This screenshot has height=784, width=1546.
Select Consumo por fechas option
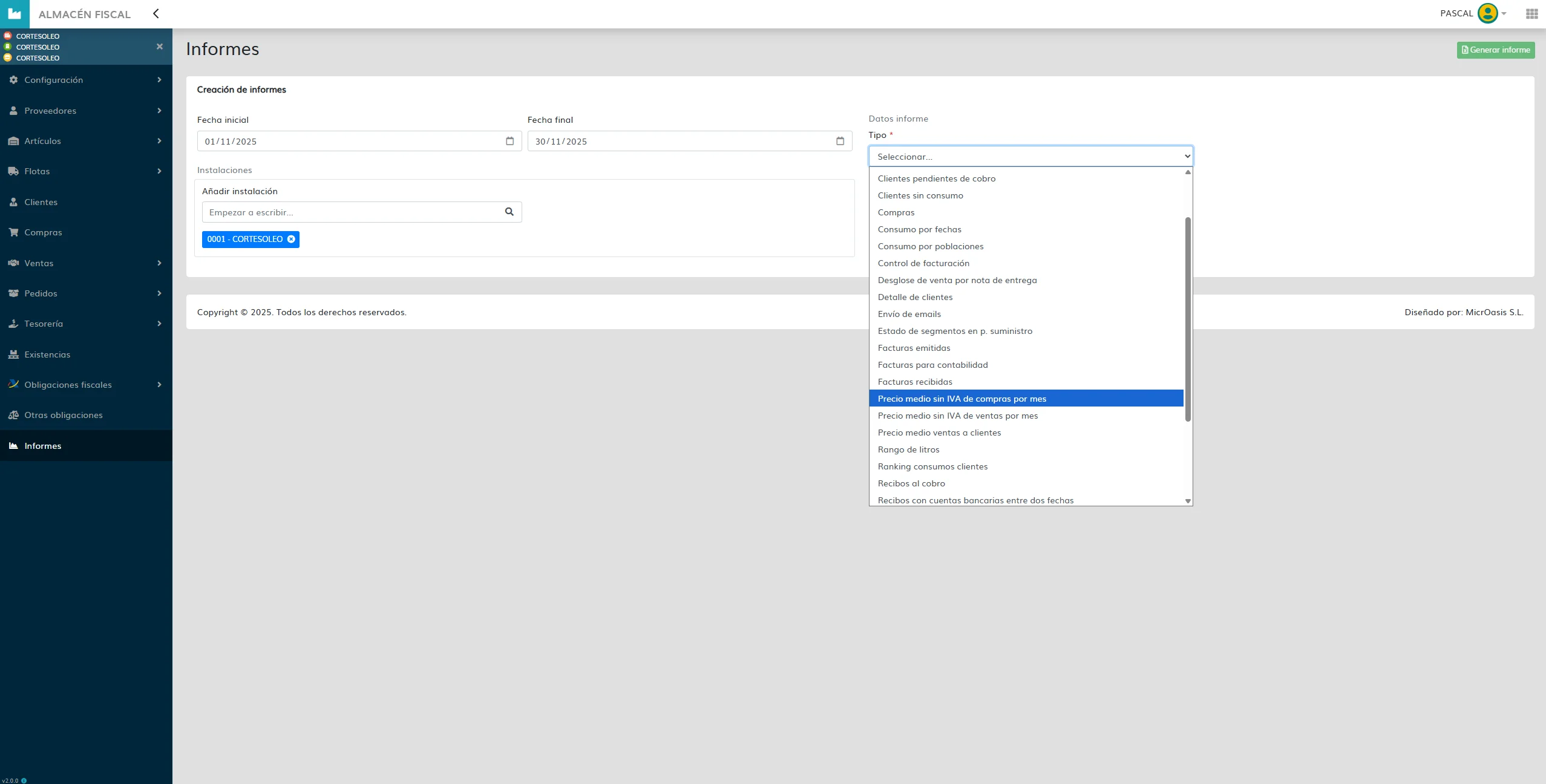point(1026,229)
